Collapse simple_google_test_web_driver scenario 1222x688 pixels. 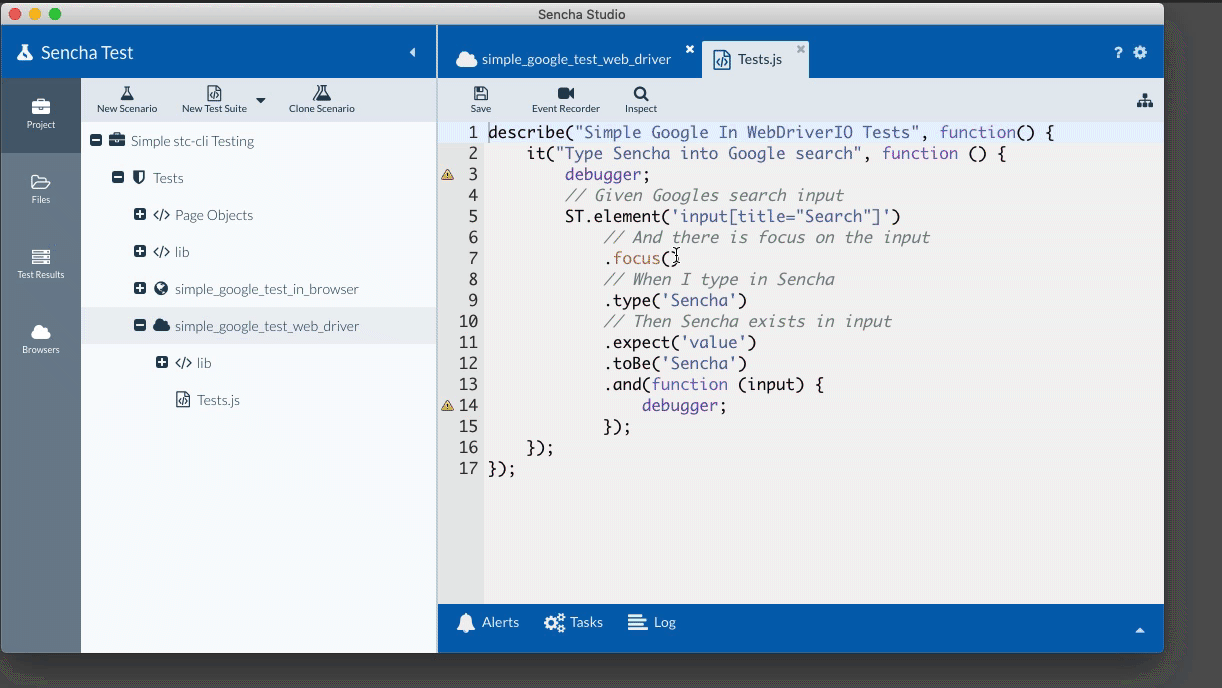[140, 326]
